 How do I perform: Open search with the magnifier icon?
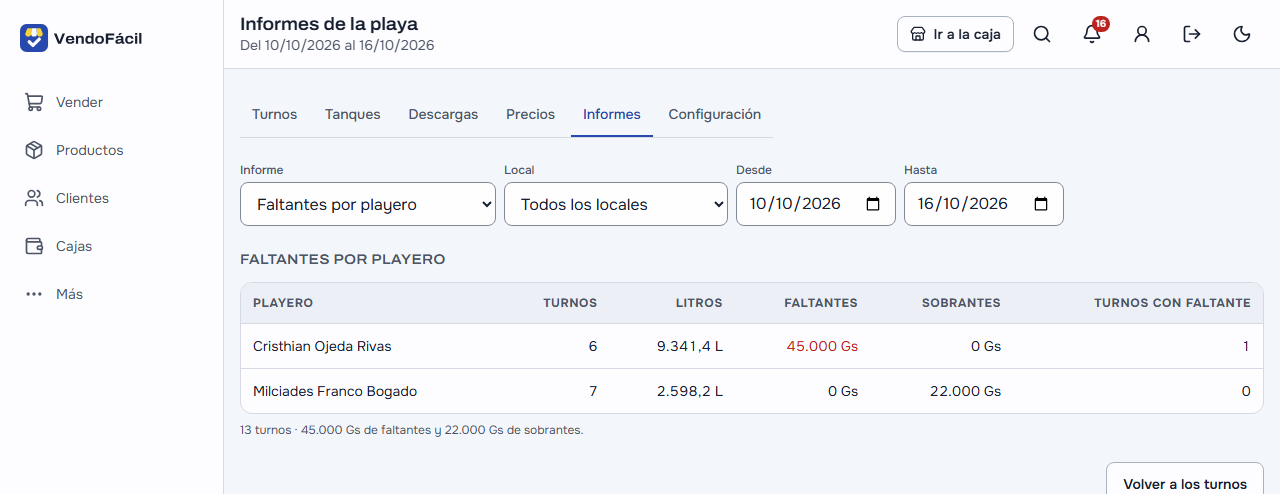tap(1042, 34)
